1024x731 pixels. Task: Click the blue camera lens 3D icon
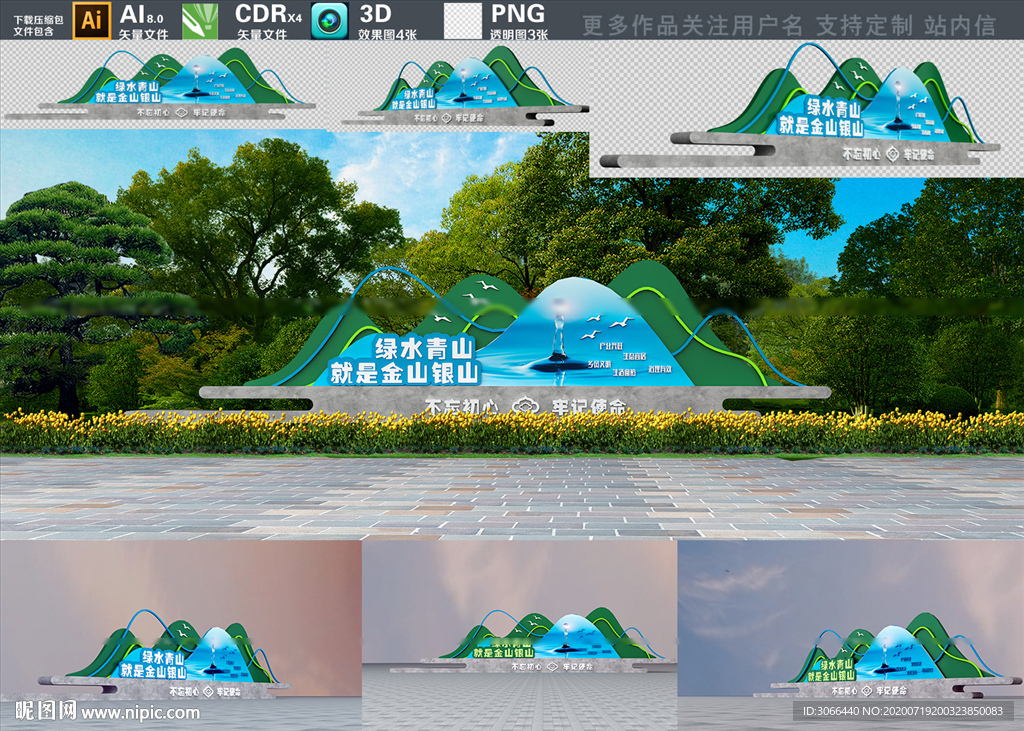click(330, 21)
